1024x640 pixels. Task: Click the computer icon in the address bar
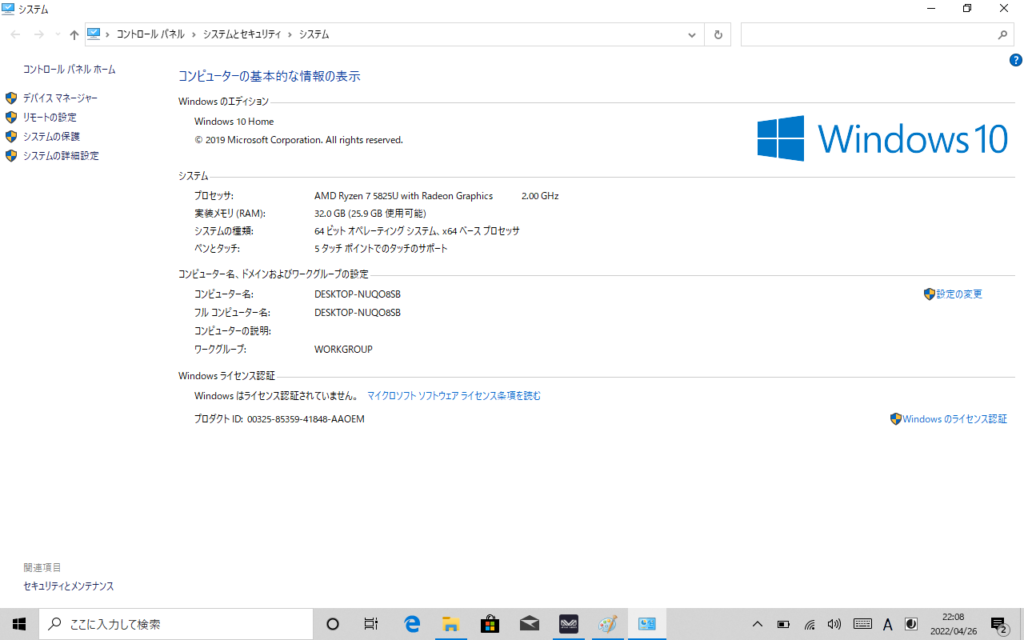(94, 34)
